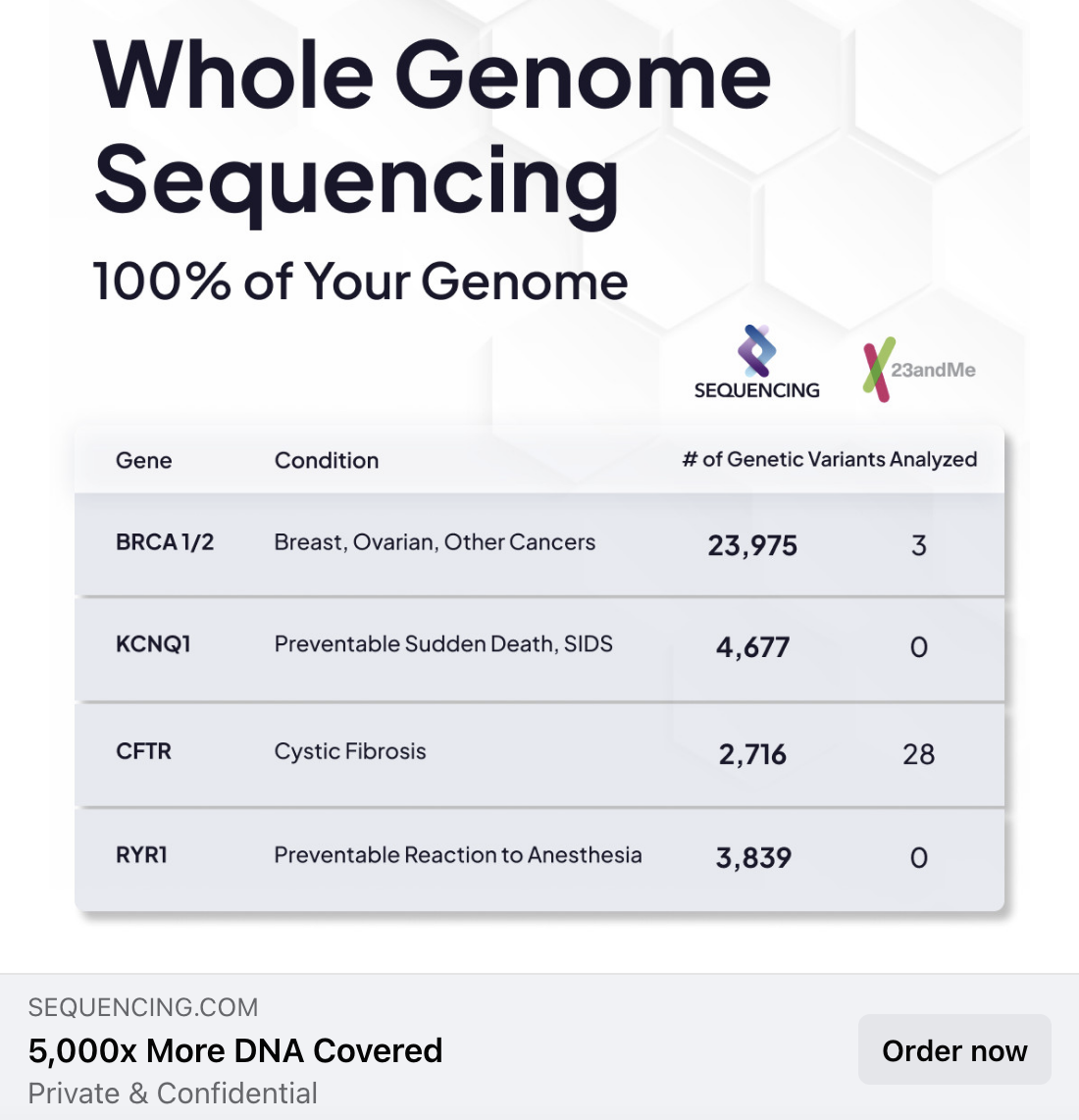This screenshot has width=1079, height=1120.
Task: Click the Condition column header
Action: click(327, 460)
